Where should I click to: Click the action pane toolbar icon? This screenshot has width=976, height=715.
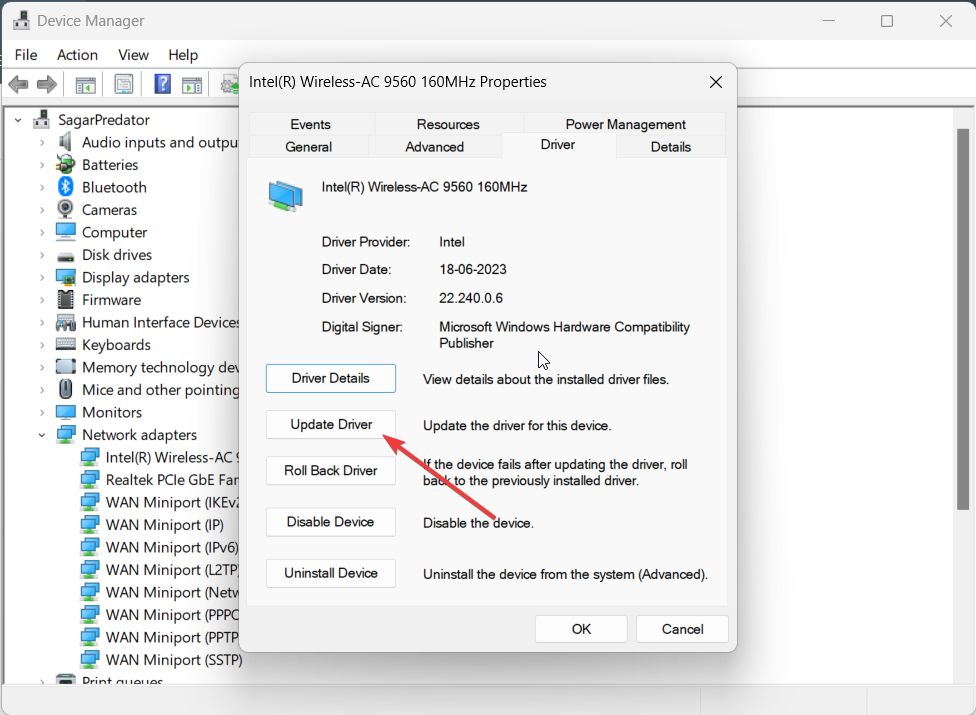tap(192, 85)
